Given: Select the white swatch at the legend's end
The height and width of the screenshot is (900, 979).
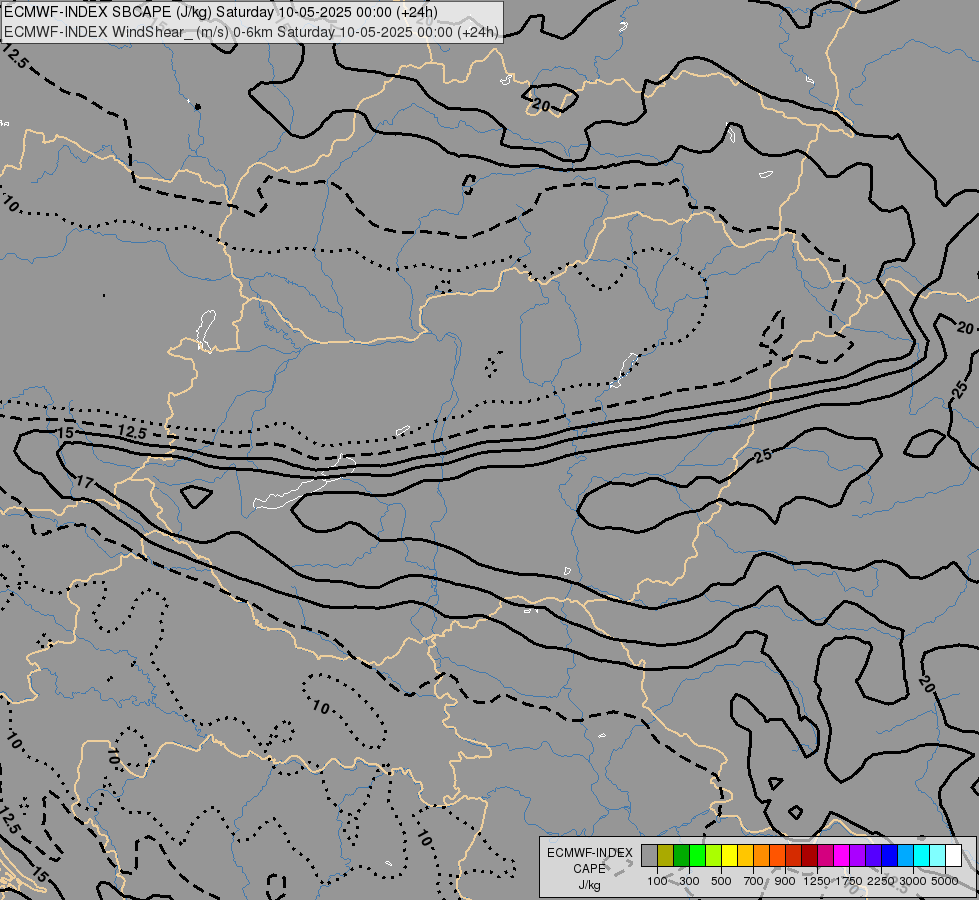Looking at the screenshot, I should 954,855.
